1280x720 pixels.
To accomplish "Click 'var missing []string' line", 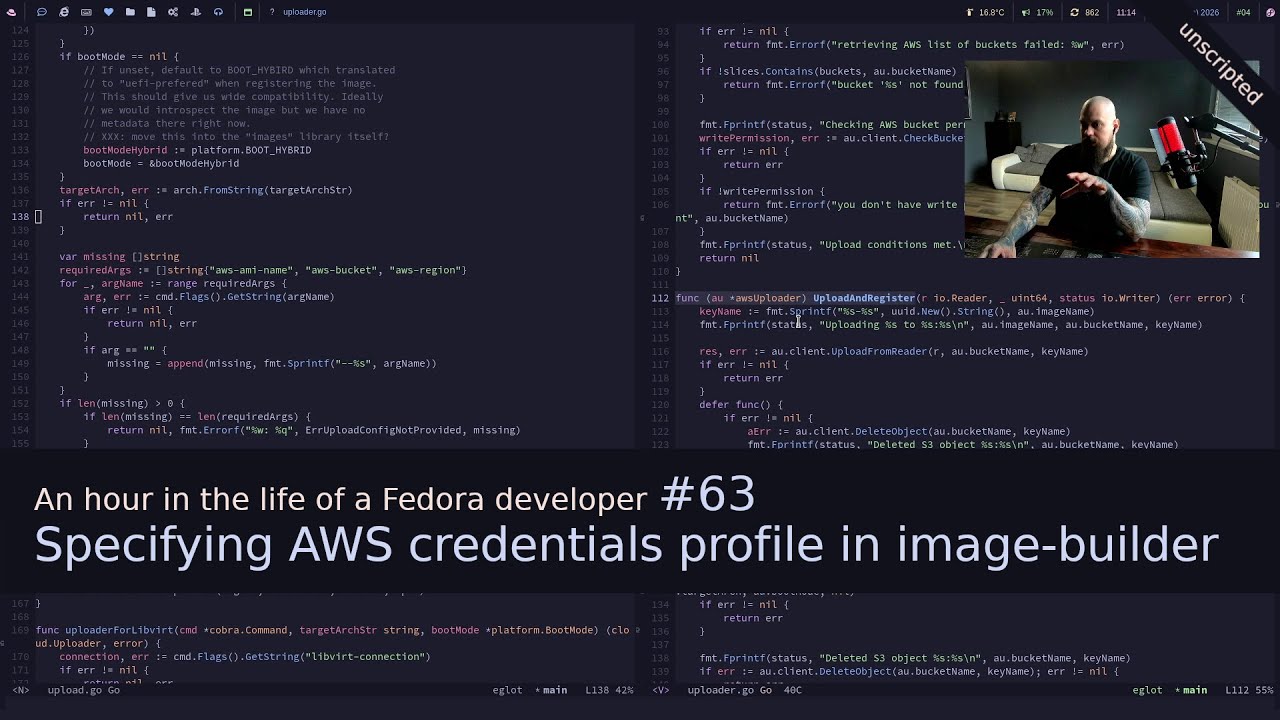I will 119,257.
